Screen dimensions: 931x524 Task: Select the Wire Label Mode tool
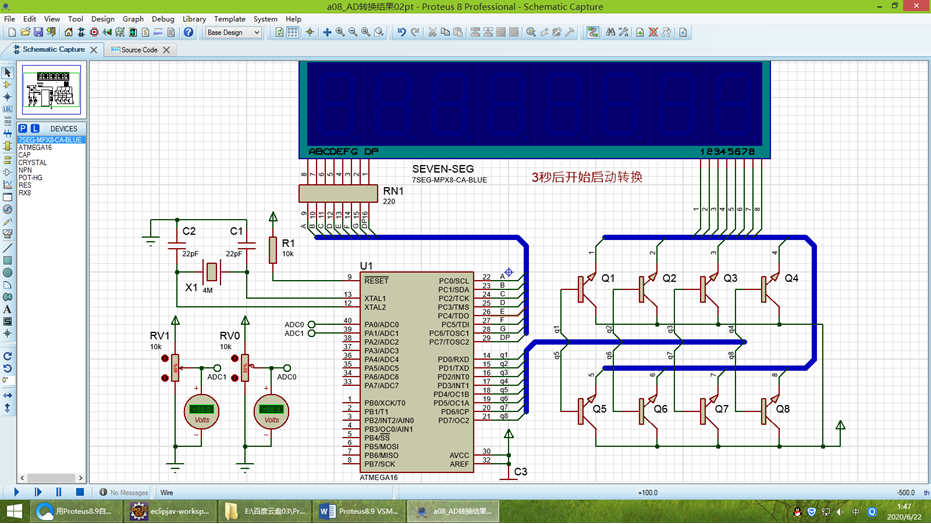7,109
